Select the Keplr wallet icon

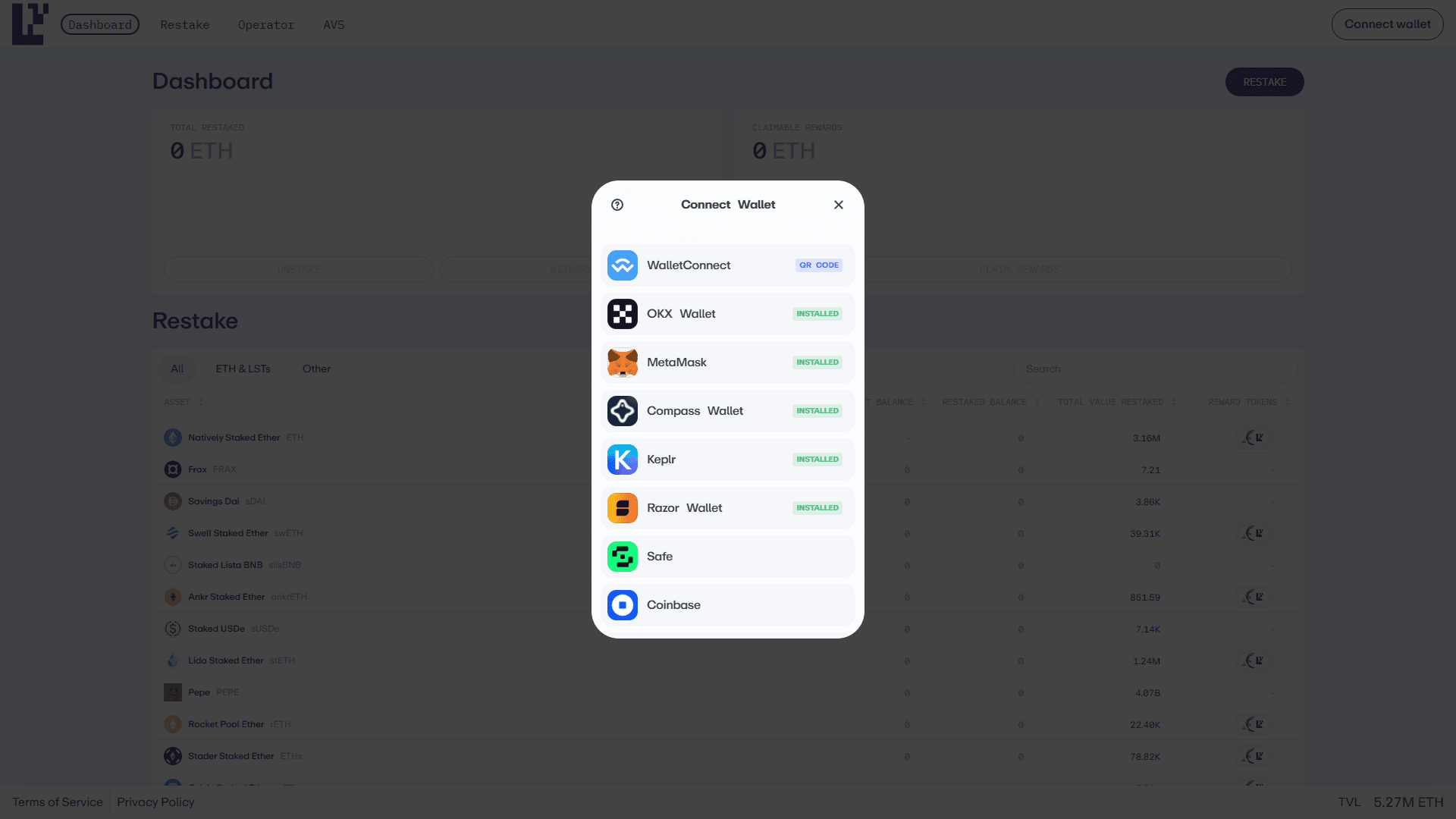(622, 460)
